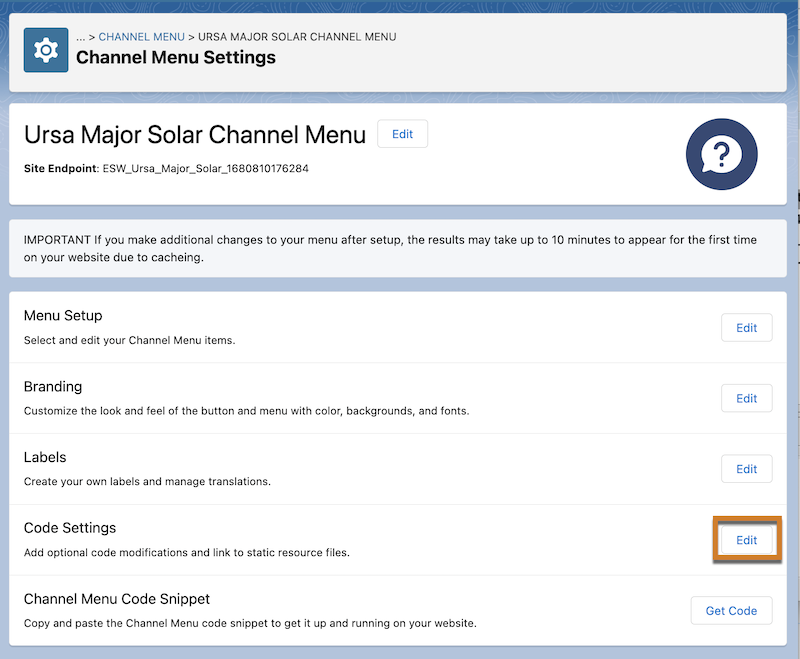Click 'Add optional code modifications' description
The height and width of the screenshot is (659, 800).
pos(187,552)
